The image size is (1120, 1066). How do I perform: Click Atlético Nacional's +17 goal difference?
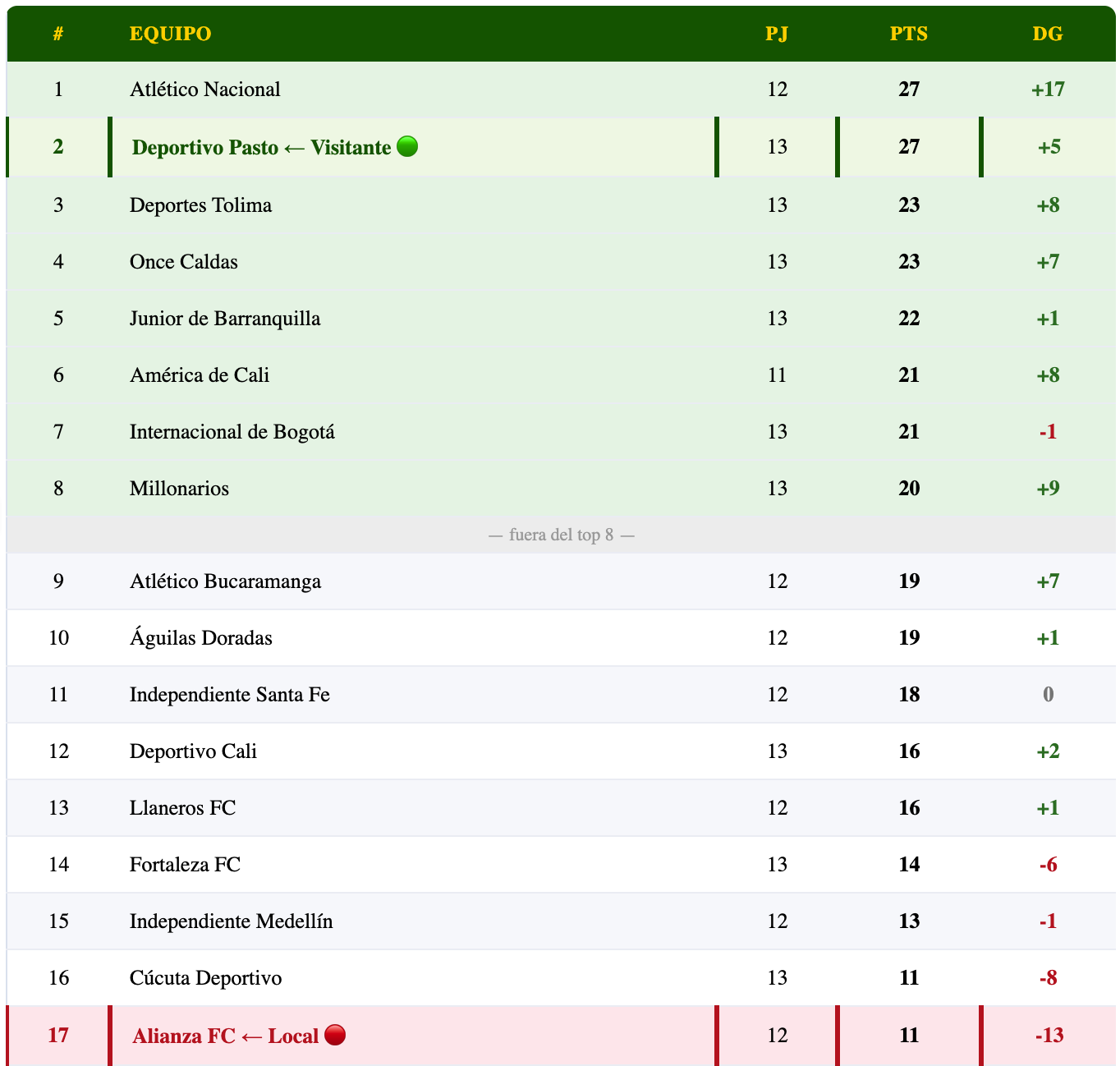(x=1048, y=90)
